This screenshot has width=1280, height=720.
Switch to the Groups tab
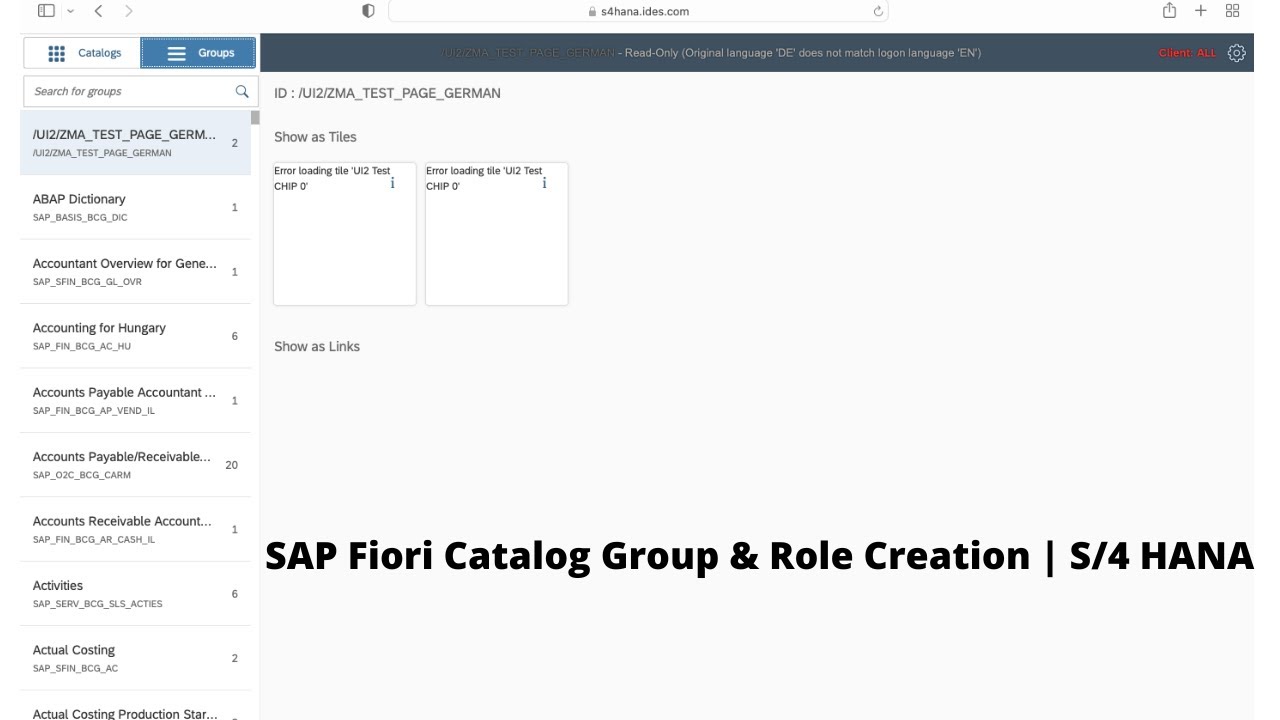[x=198, y=53]
